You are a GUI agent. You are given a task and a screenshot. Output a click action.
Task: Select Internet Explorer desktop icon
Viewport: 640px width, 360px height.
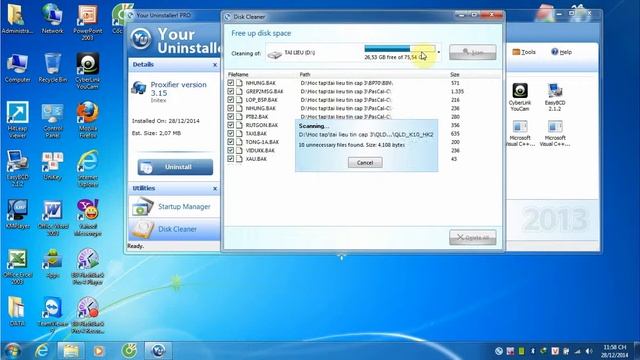coord(88,169)
